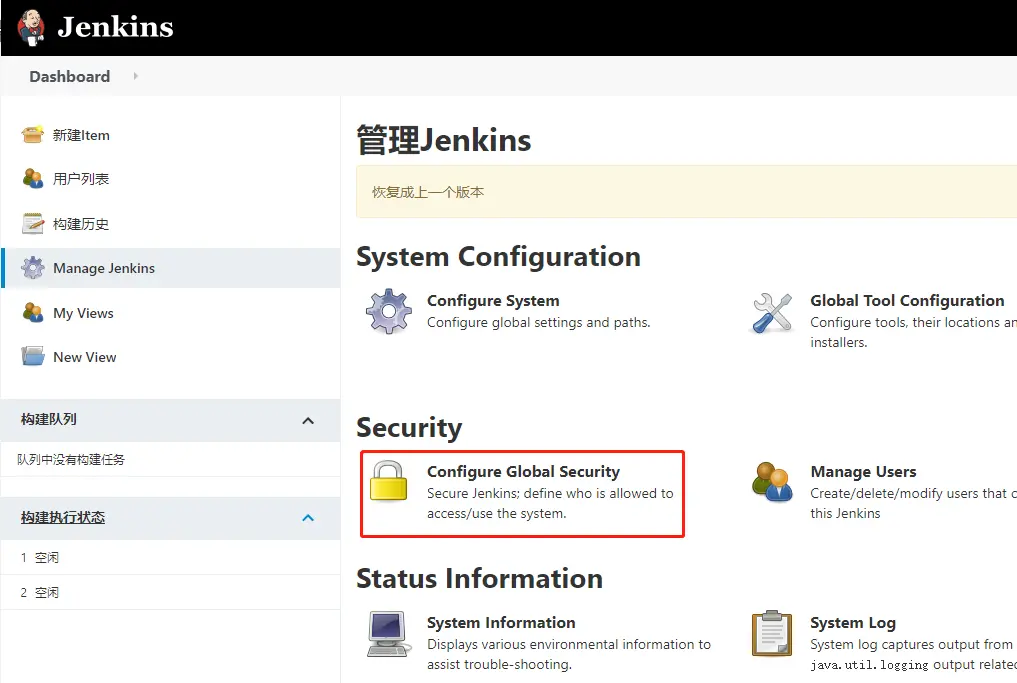Viewport: 1017px width, 683px height.
Task: Click the System Log clipboard icon
Action: (772, 634)
